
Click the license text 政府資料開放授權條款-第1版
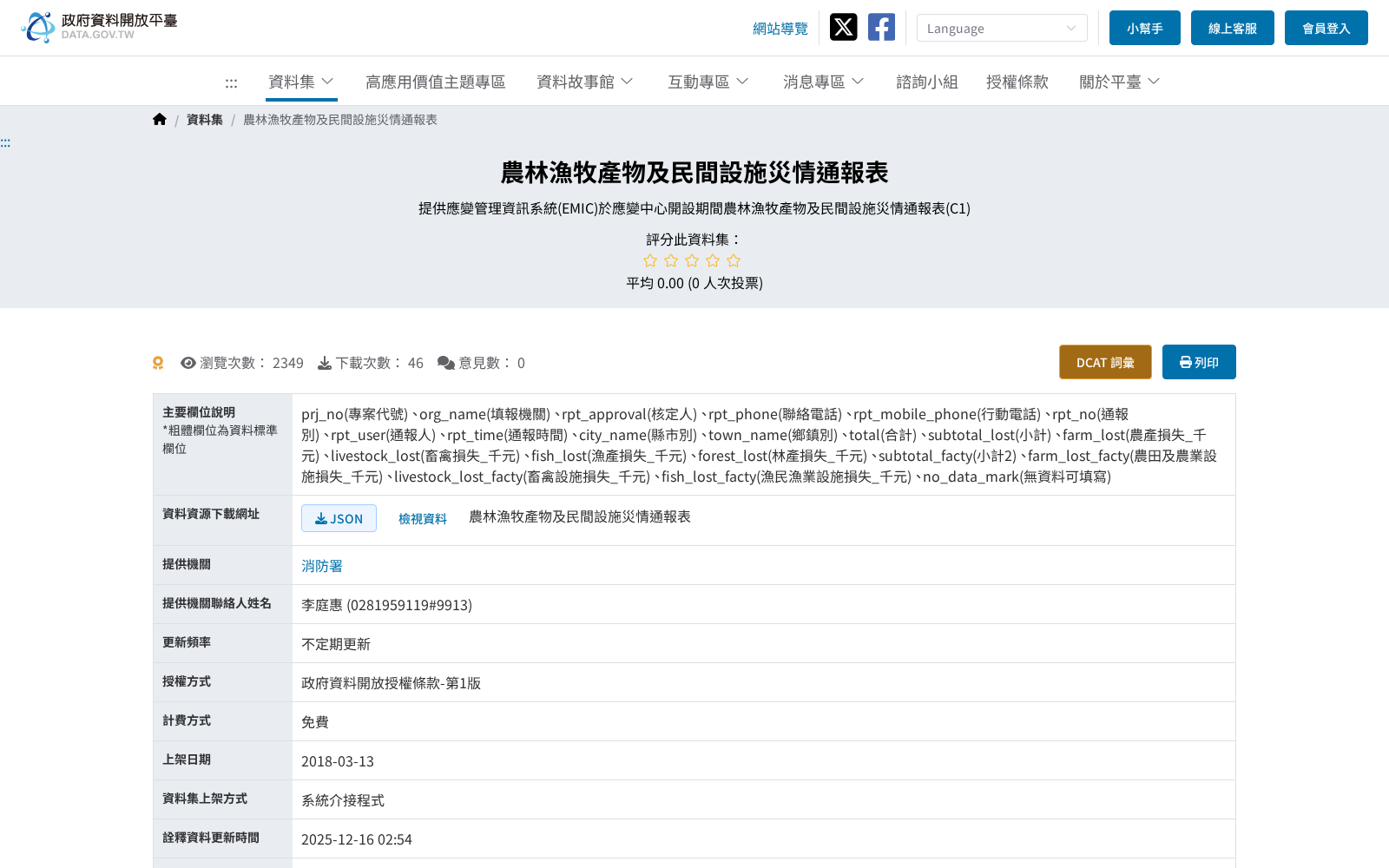391,683
